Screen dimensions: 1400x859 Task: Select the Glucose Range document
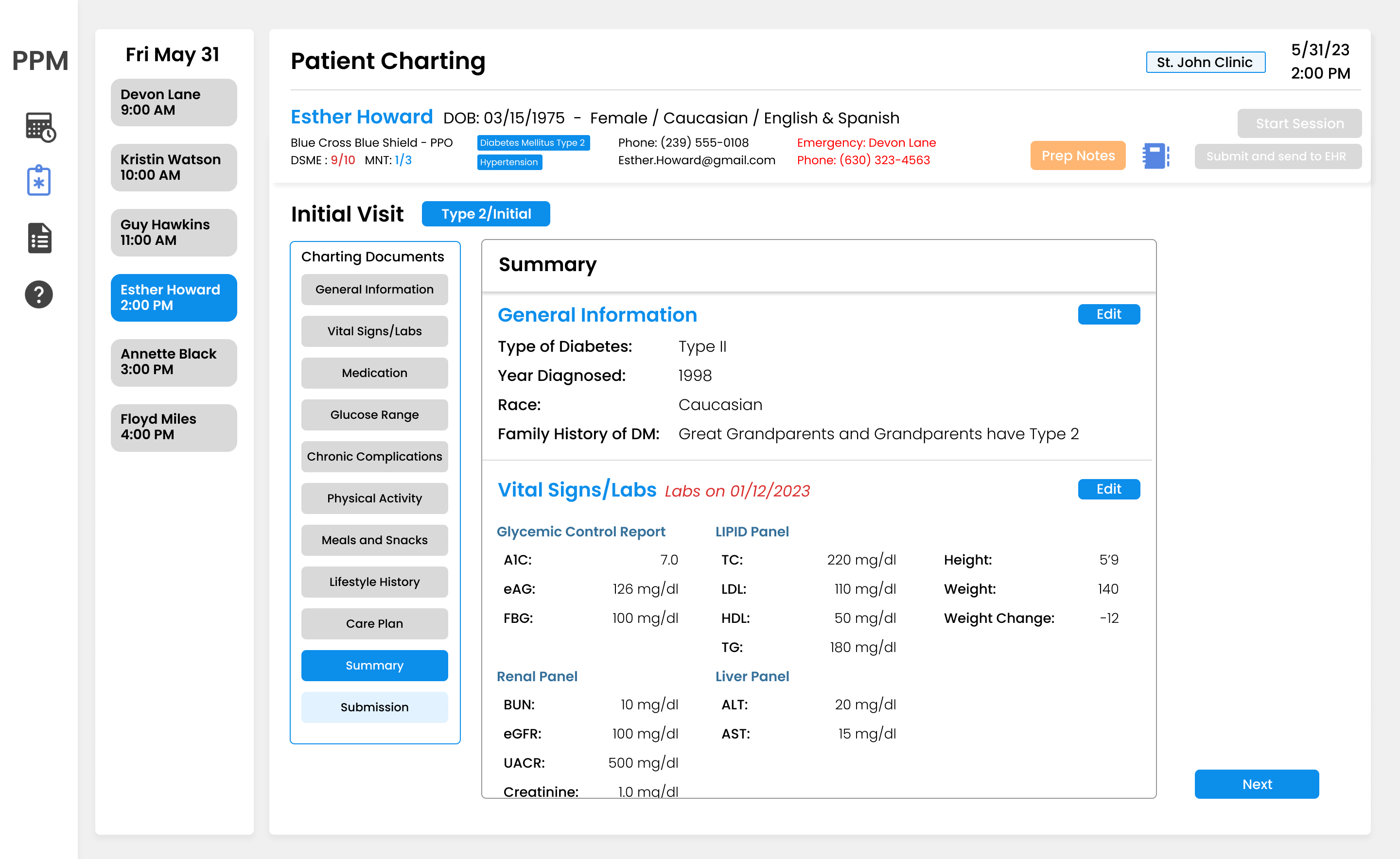coord(375,415)
